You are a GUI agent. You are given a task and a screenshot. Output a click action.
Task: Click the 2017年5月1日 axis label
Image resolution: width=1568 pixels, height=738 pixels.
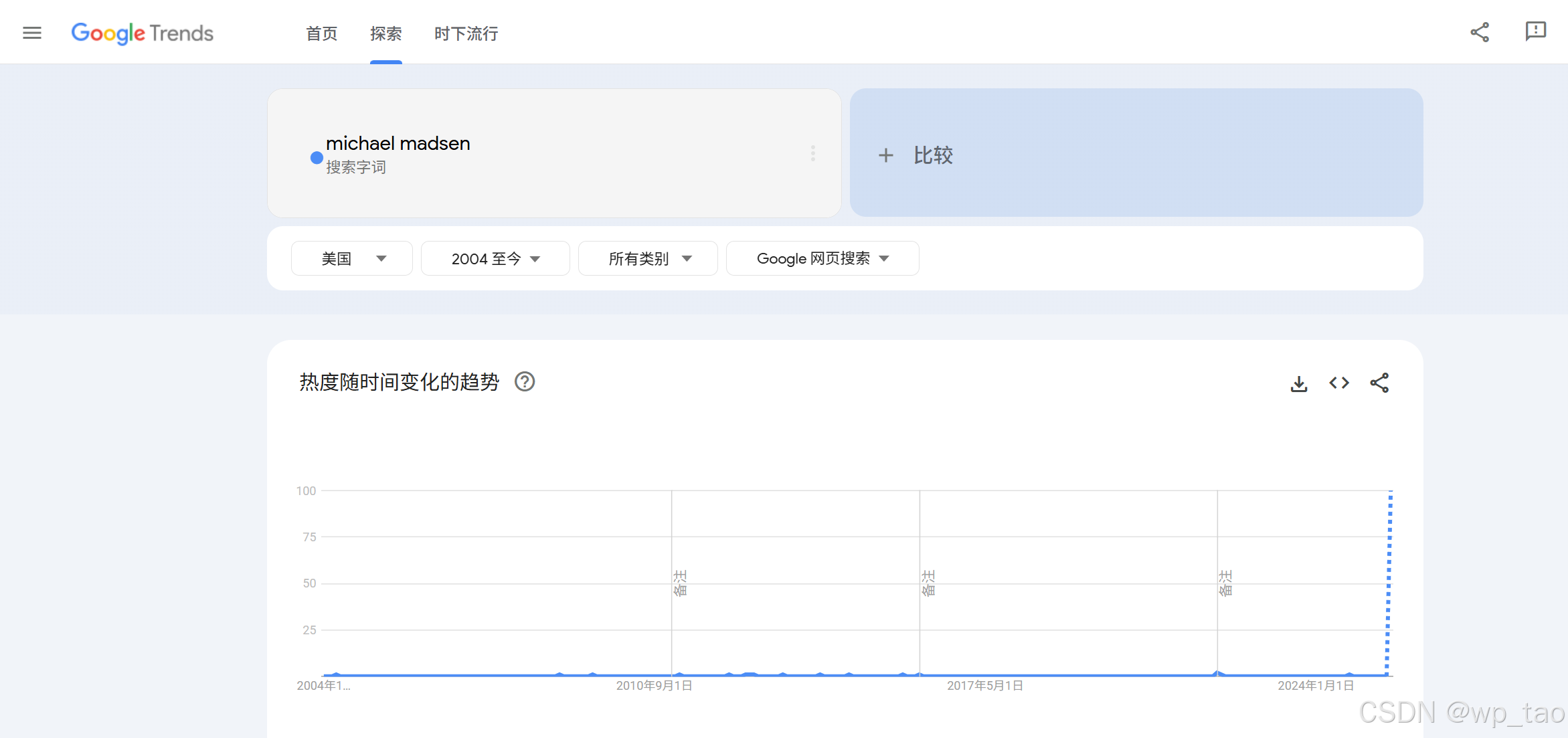point(985,686)
